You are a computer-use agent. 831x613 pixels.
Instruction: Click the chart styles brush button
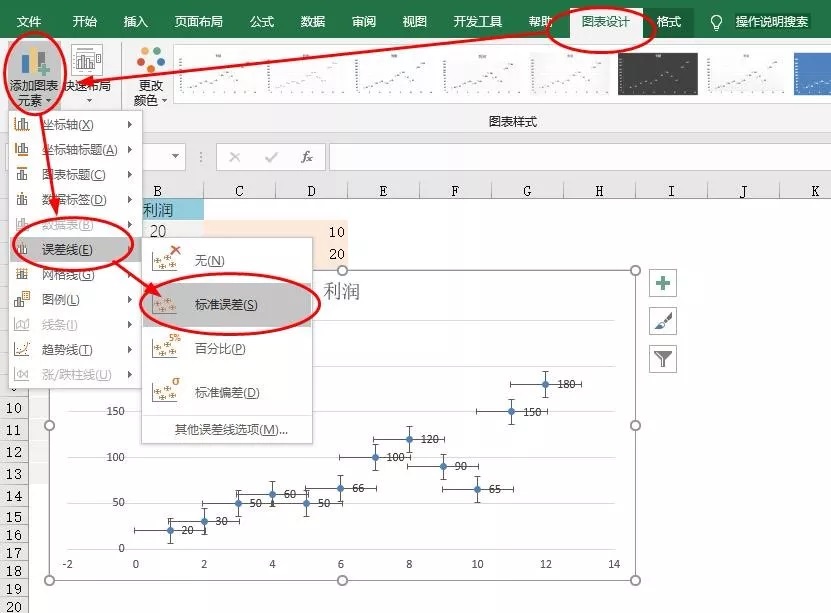[662, 321]
